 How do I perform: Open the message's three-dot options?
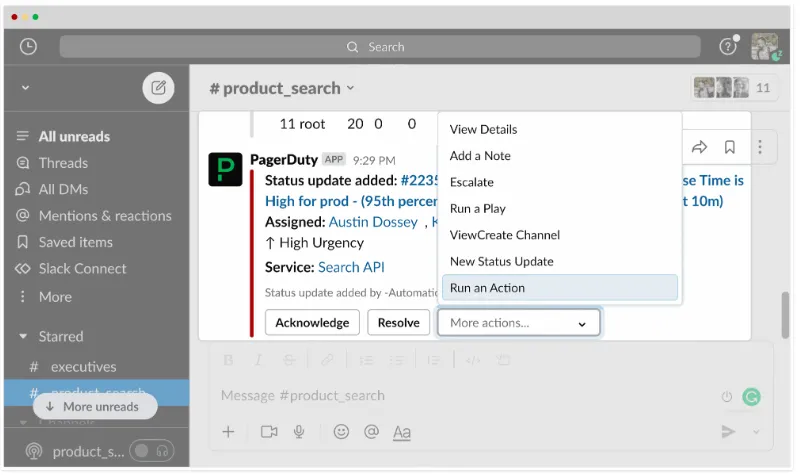click(760, 147)
